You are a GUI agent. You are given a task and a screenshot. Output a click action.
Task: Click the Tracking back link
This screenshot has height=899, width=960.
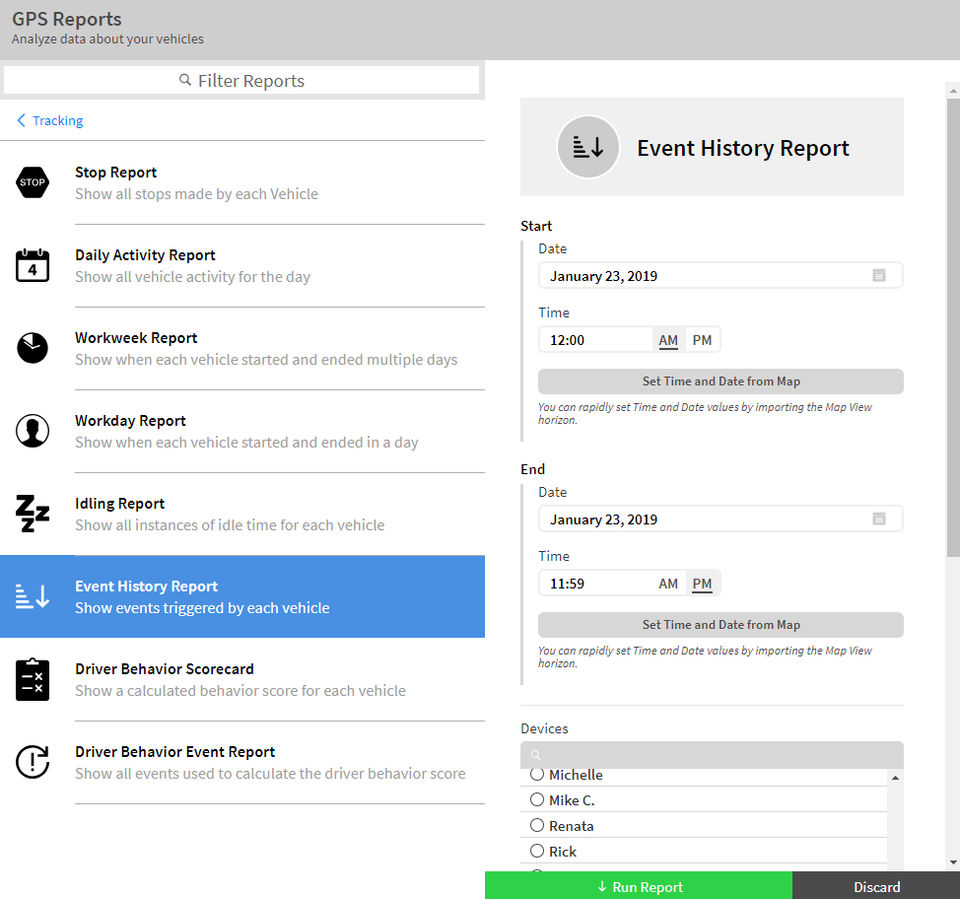click(58, 120)
